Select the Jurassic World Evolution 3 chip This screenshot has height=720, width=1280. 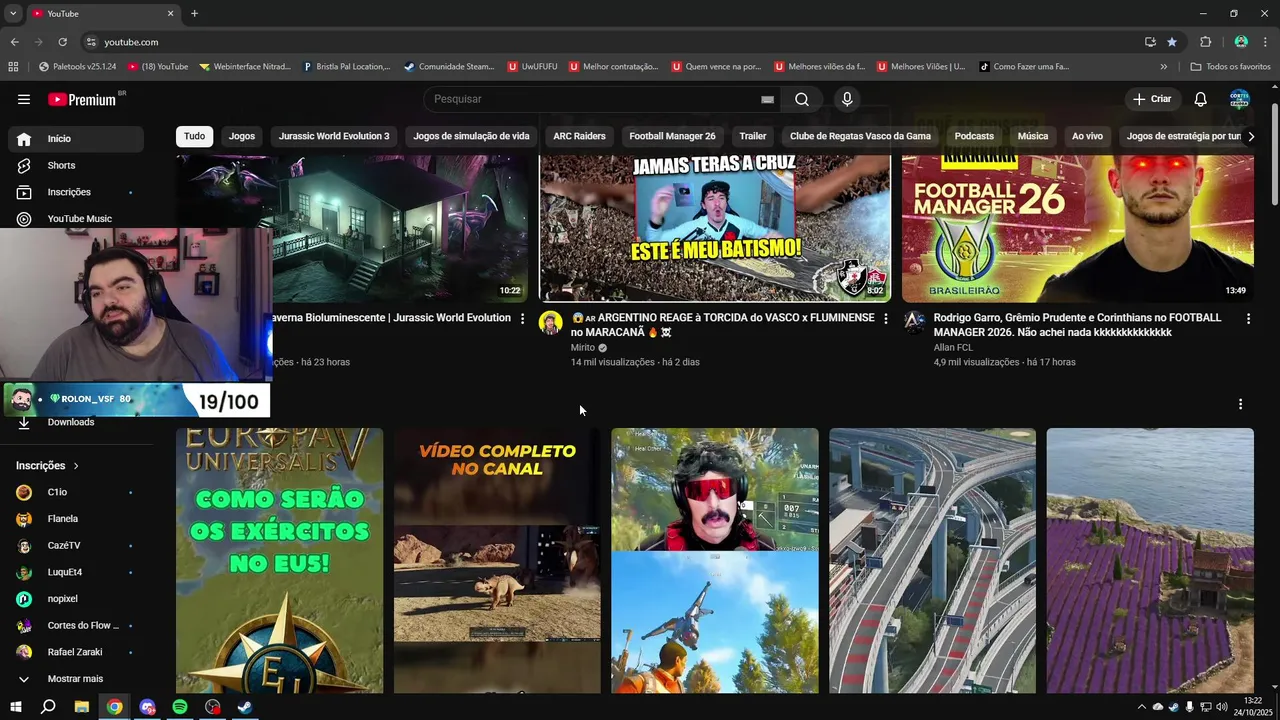point(334,136)
